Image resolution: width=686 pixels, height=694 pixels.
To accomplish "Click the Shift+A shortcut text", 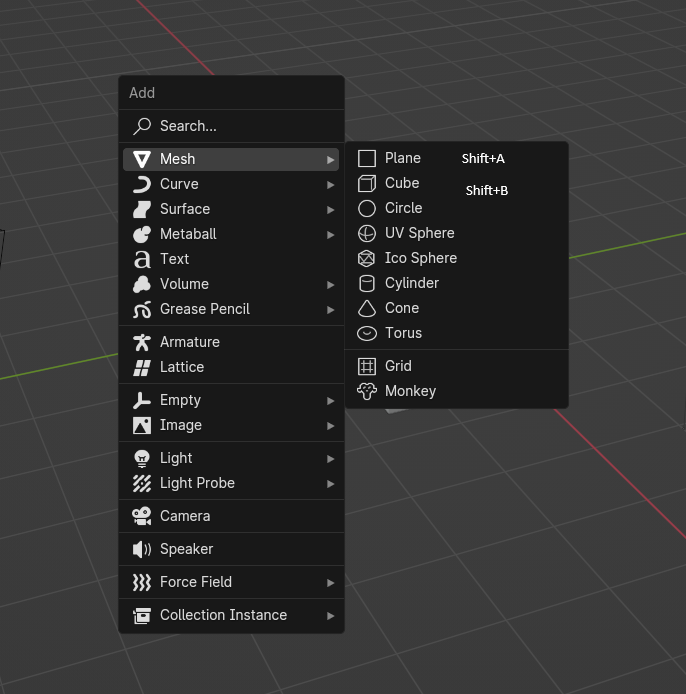I will pos(483,158).
